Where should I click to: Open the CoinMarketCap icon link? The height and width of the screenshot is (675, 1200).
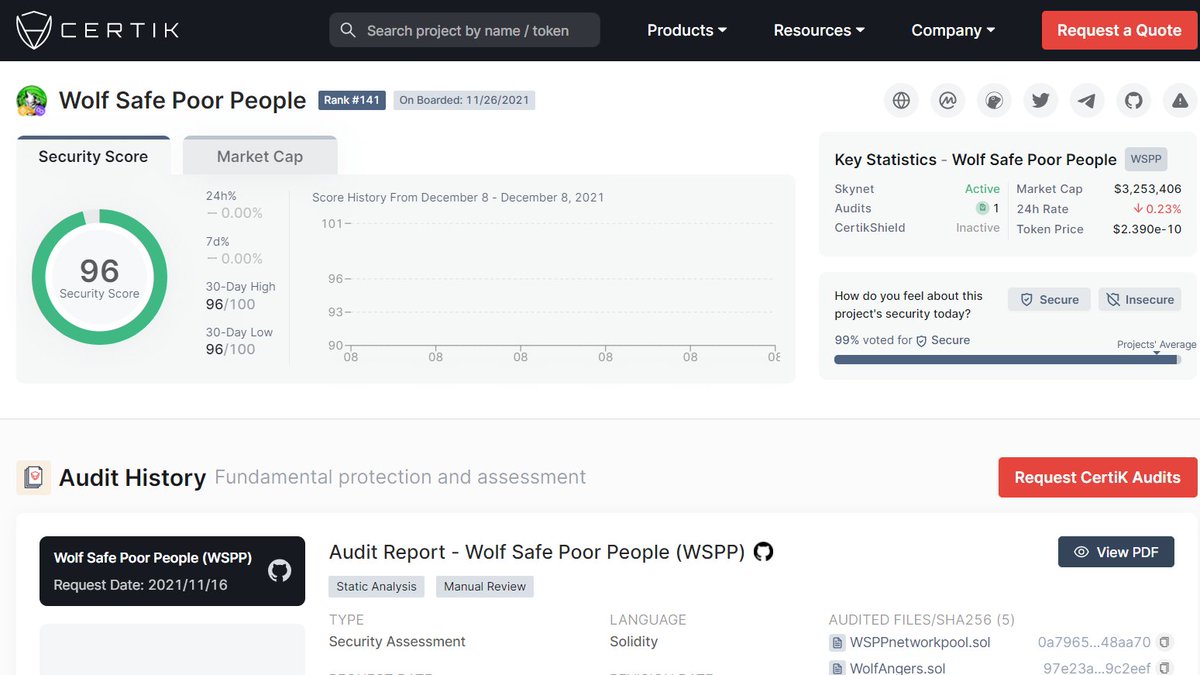(948, 100)
